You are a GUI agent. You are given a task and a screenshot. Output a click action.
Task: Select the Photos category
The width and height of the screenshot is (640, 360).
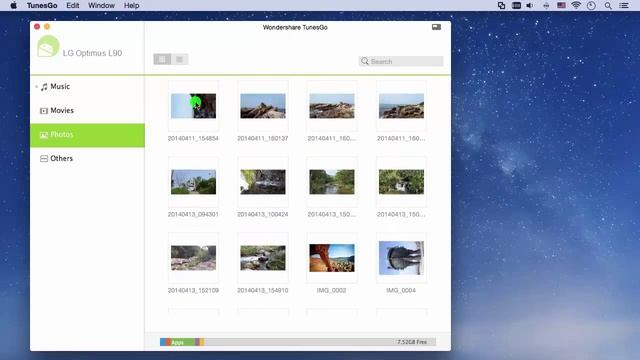(87, 135)
